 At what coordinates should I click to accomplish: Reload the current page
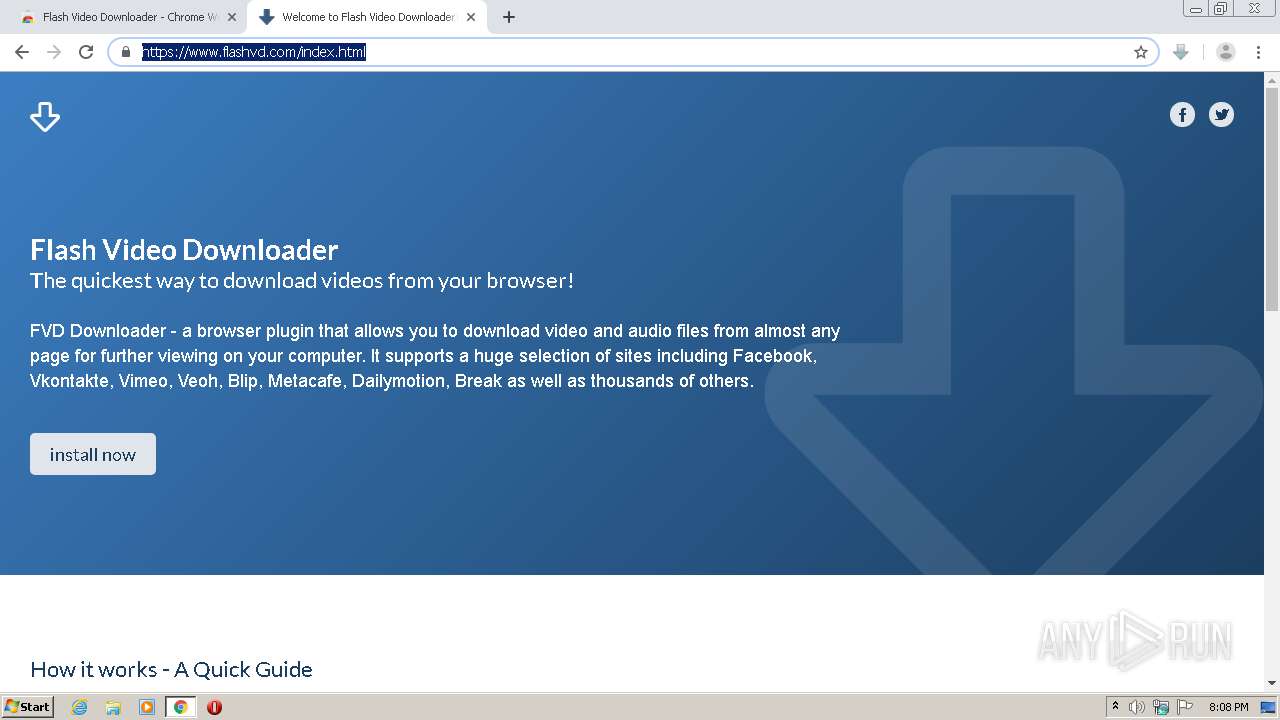[x=86, y=52]
